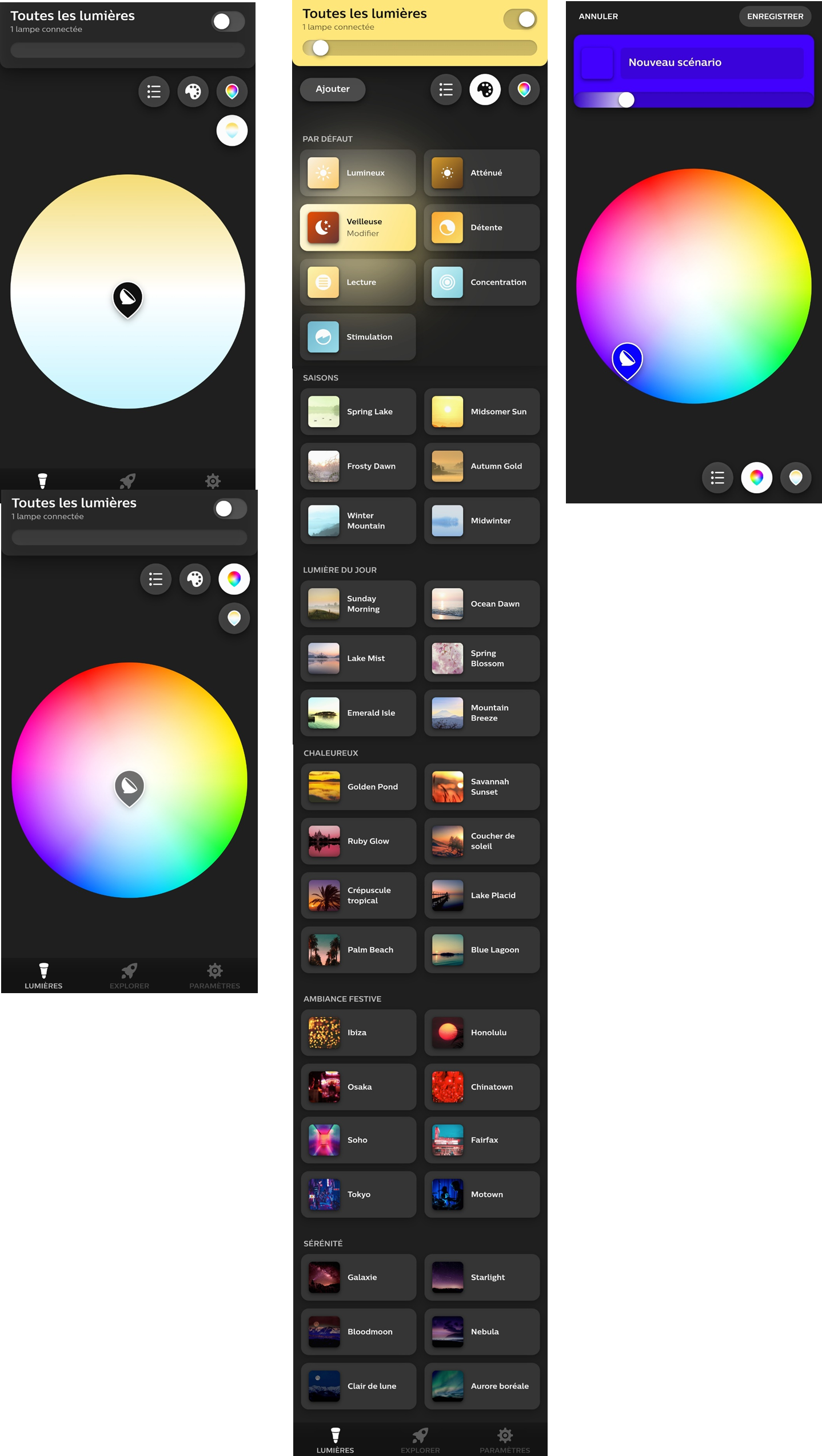Viewport: 822px width, 1456px height.
Task: Open the list view icon in the scenes panel
Action: tap(446, 90)
